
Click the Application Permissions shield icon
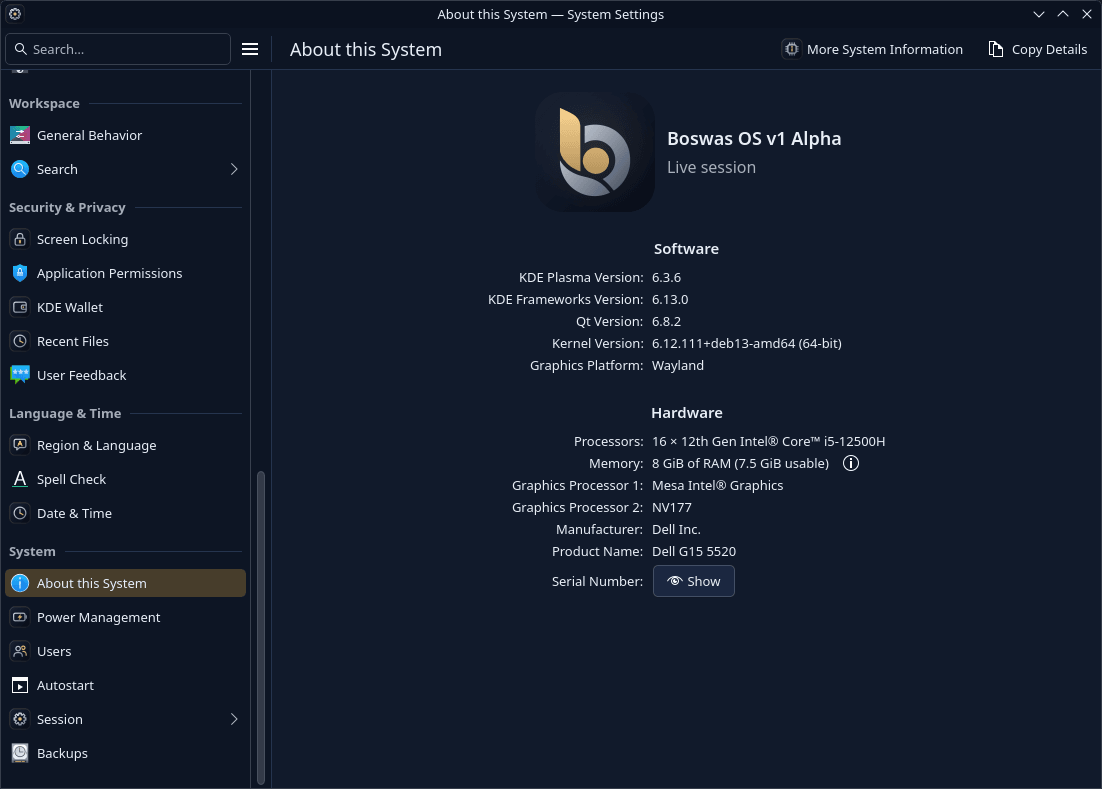coord(20,273)
